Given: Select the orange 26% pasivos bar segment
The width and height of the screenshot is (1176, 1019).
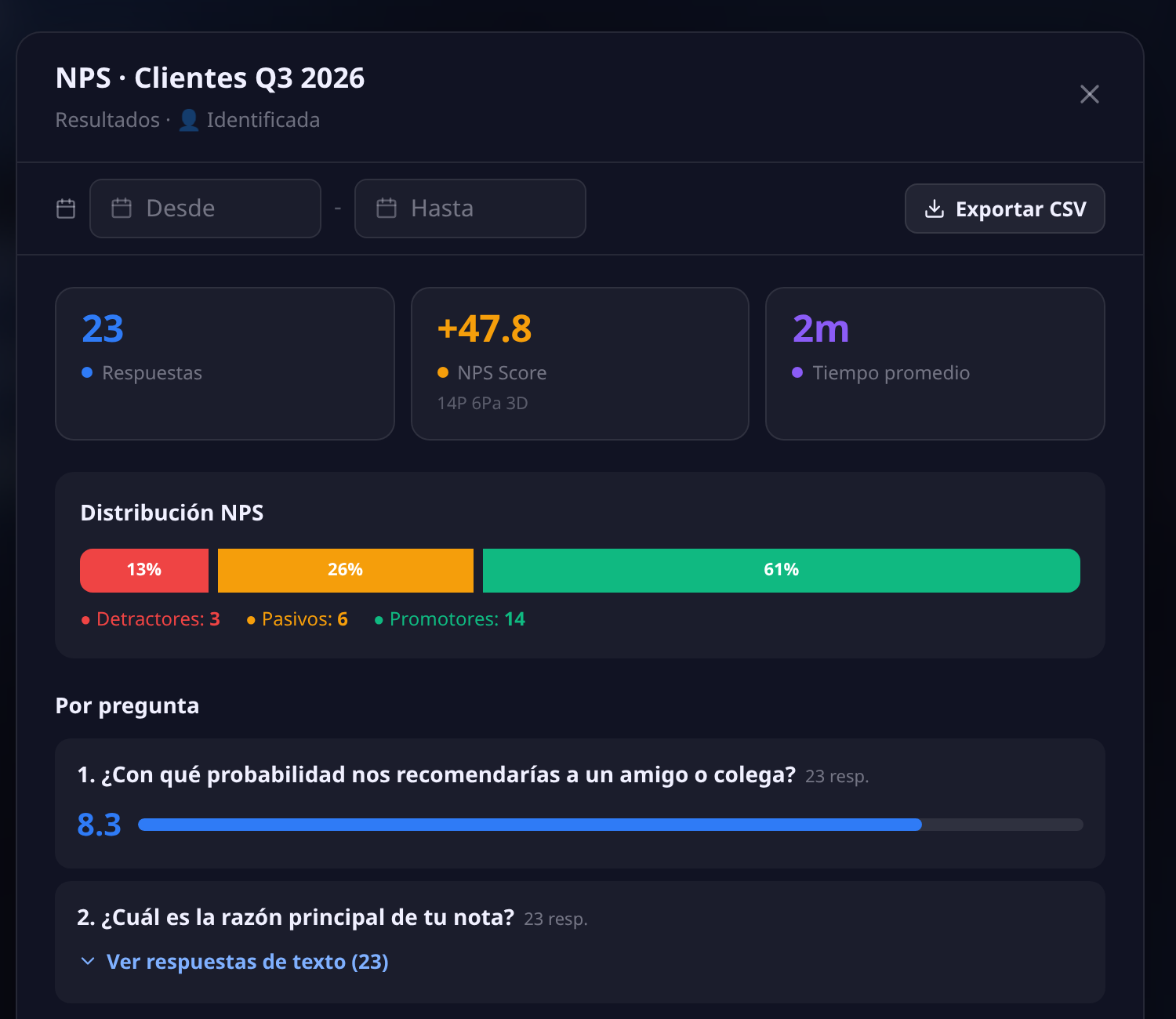Looking at the screenshot, I should (x=346, y=570).
